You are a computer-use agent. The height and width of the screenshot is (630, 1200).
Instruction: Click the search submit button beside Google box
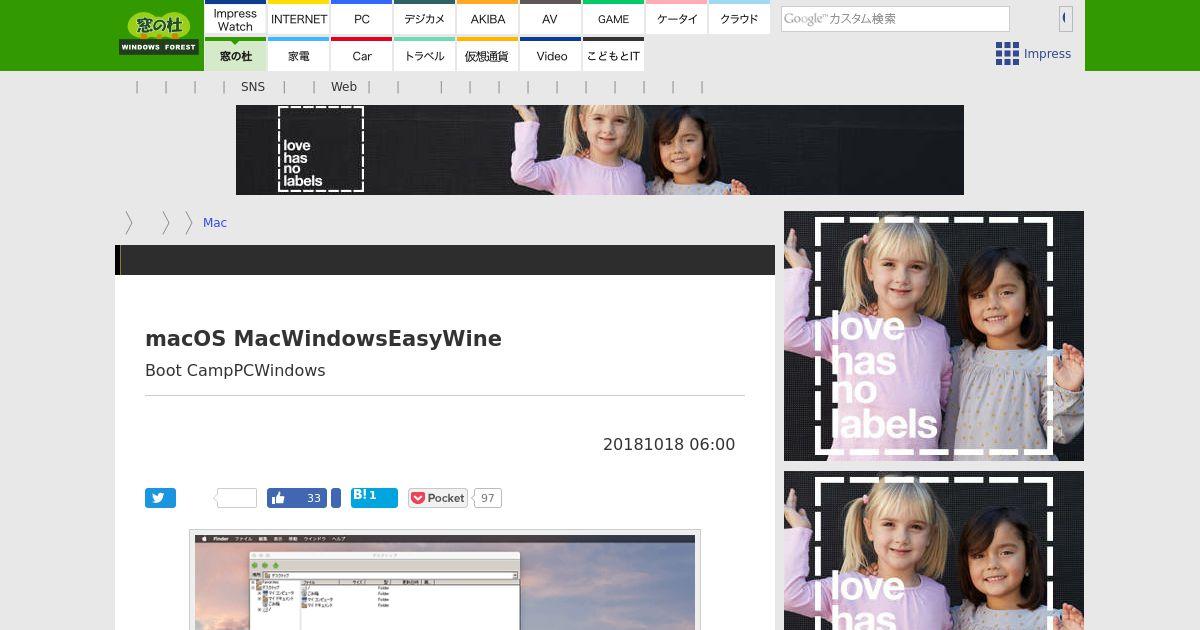(x=1066, y=18)
